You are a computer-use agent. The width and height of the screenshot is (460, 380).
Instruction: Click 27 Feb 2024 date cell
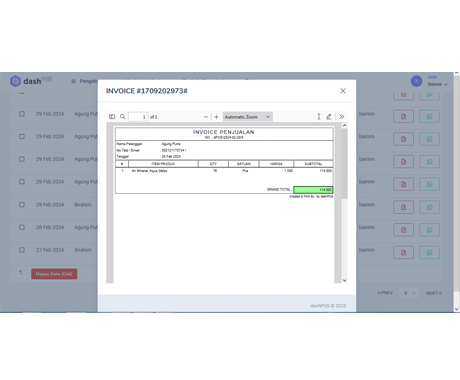[50, 250]
